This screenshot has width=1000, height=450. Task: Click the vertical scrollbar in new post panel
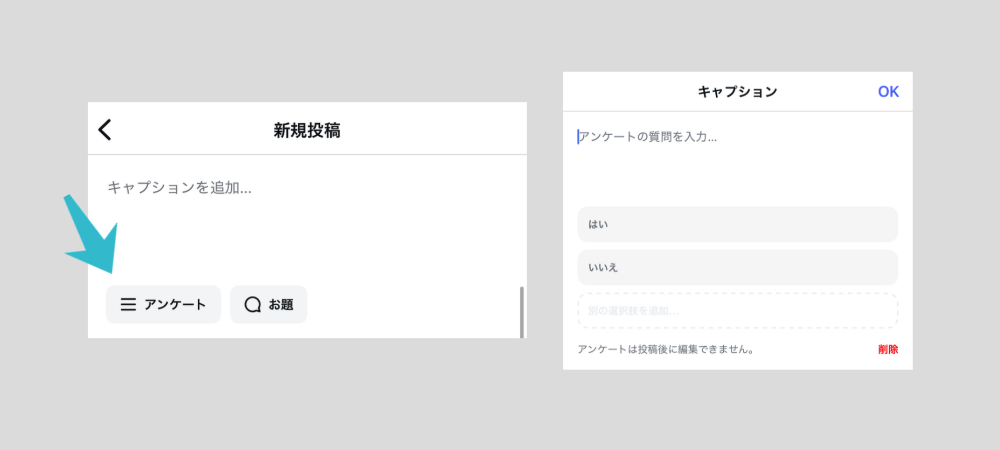[521, 311]
